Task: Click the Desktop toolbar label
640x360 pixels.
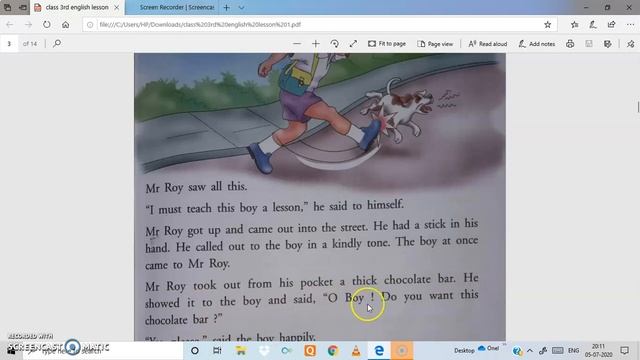Action: (464, 350)
